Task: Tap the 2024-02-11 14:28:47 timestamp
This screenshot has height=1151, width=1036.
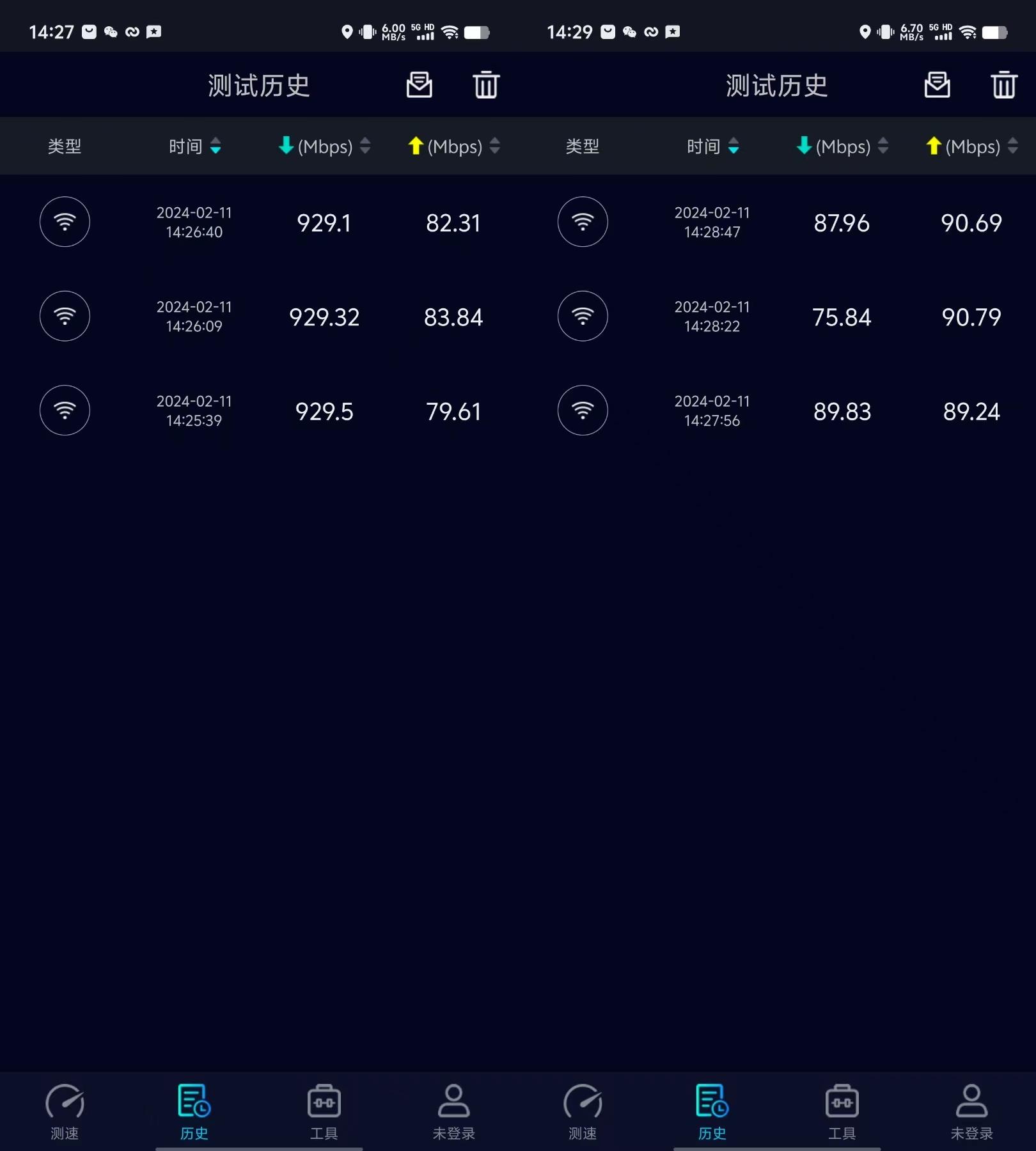Action: [x=712, y=222]
